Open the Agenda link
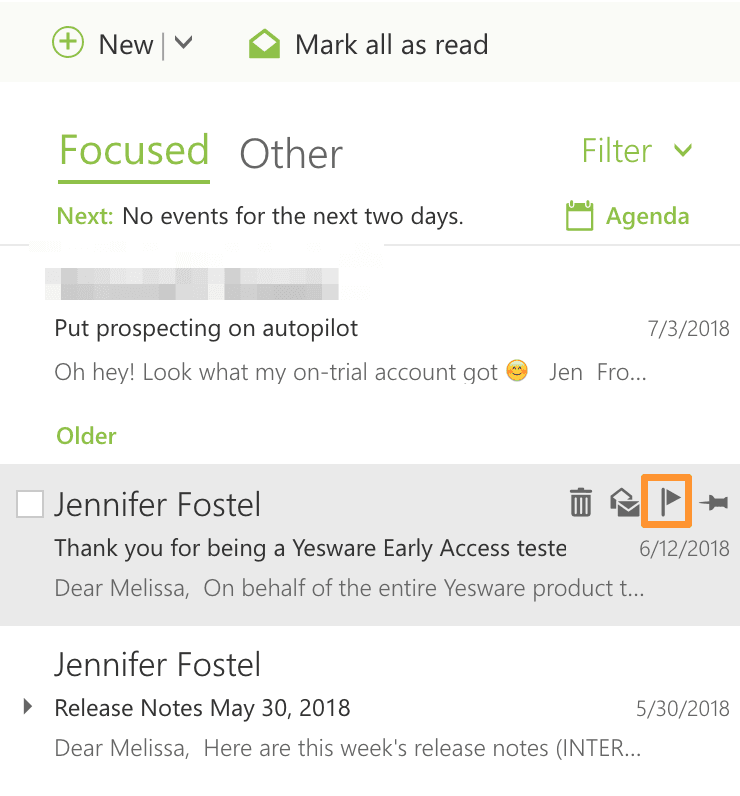 [x=647, y=217]
